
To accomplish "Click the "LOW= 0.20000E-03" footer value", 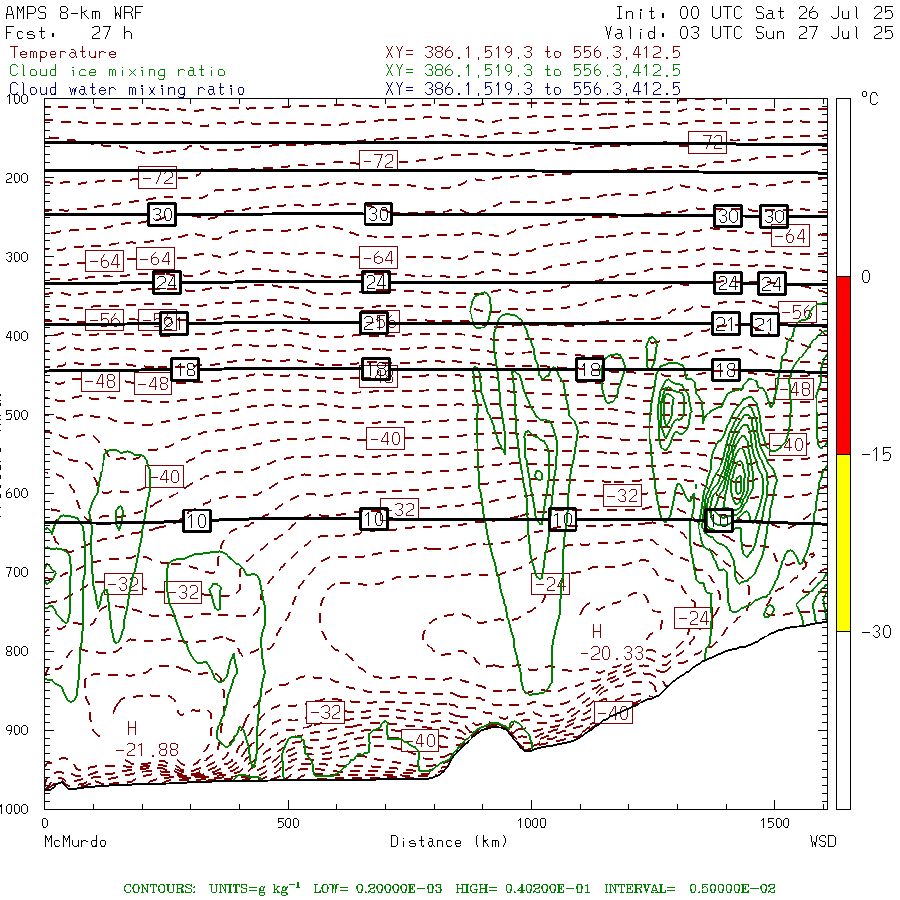I will (378, 889).
